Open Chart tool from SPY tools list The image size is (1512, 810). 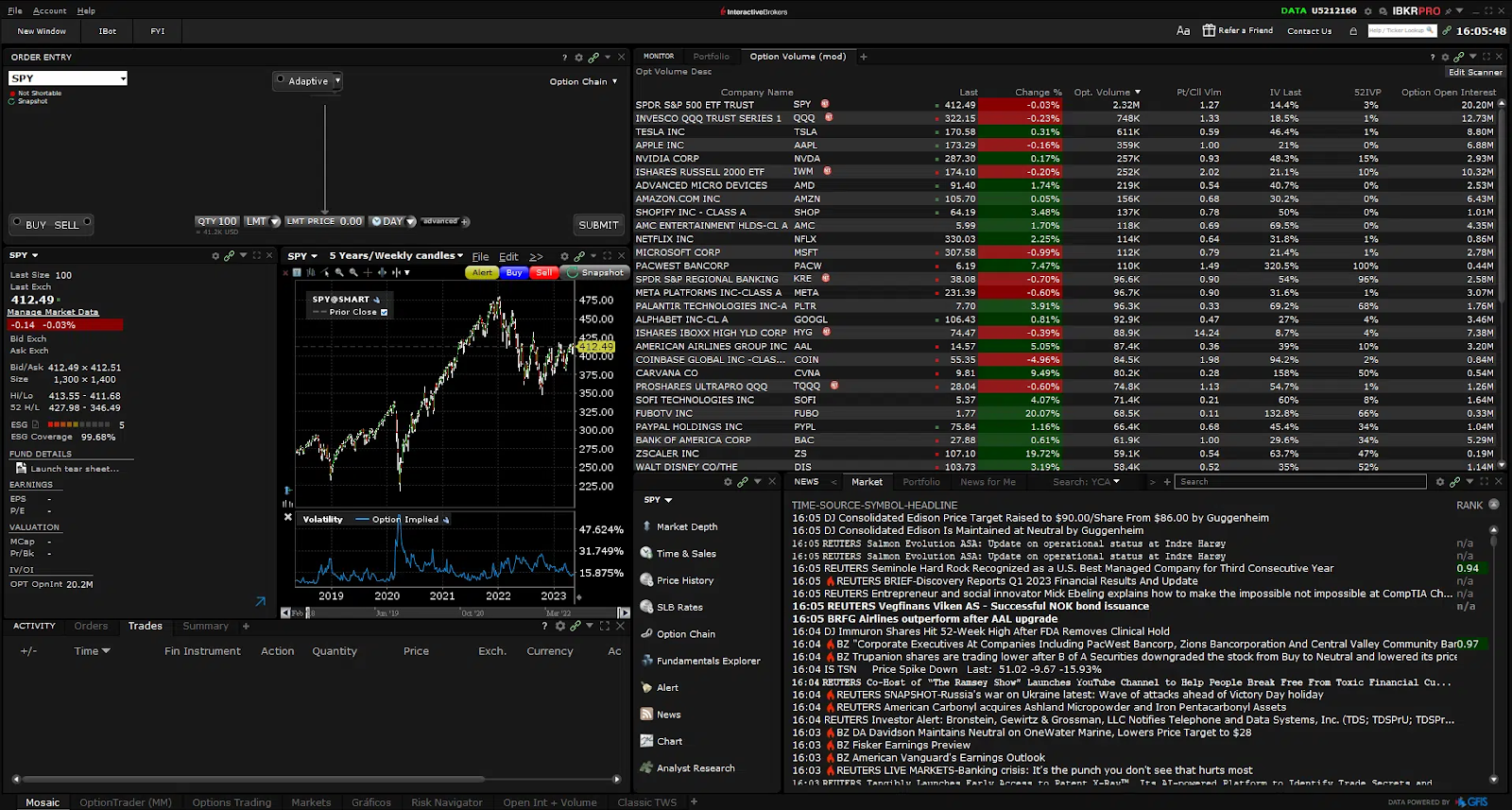tap(661, 741)
